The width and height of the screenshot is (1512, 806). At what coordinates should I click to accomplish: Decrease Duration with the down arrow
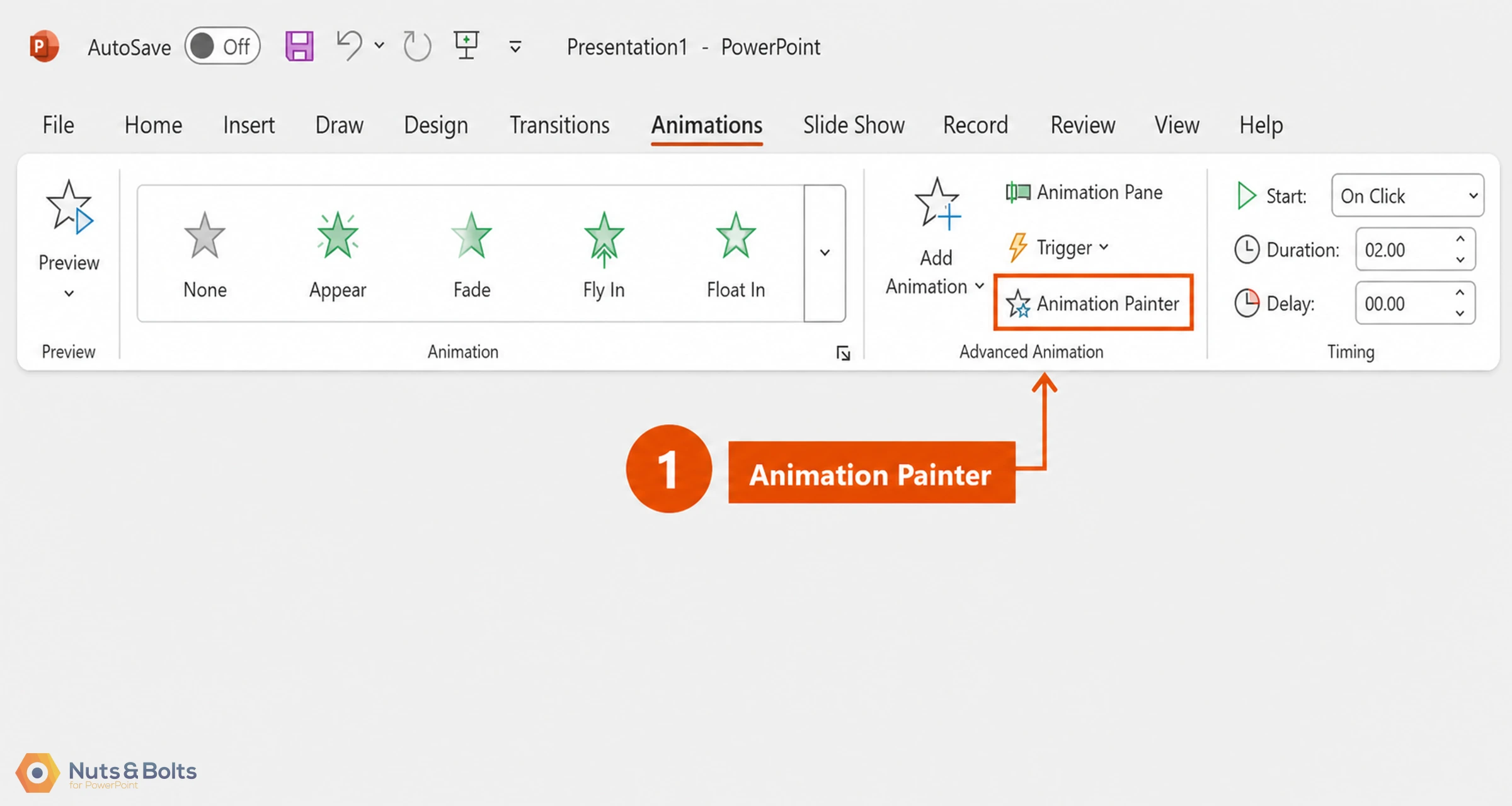pos(1460,260)
